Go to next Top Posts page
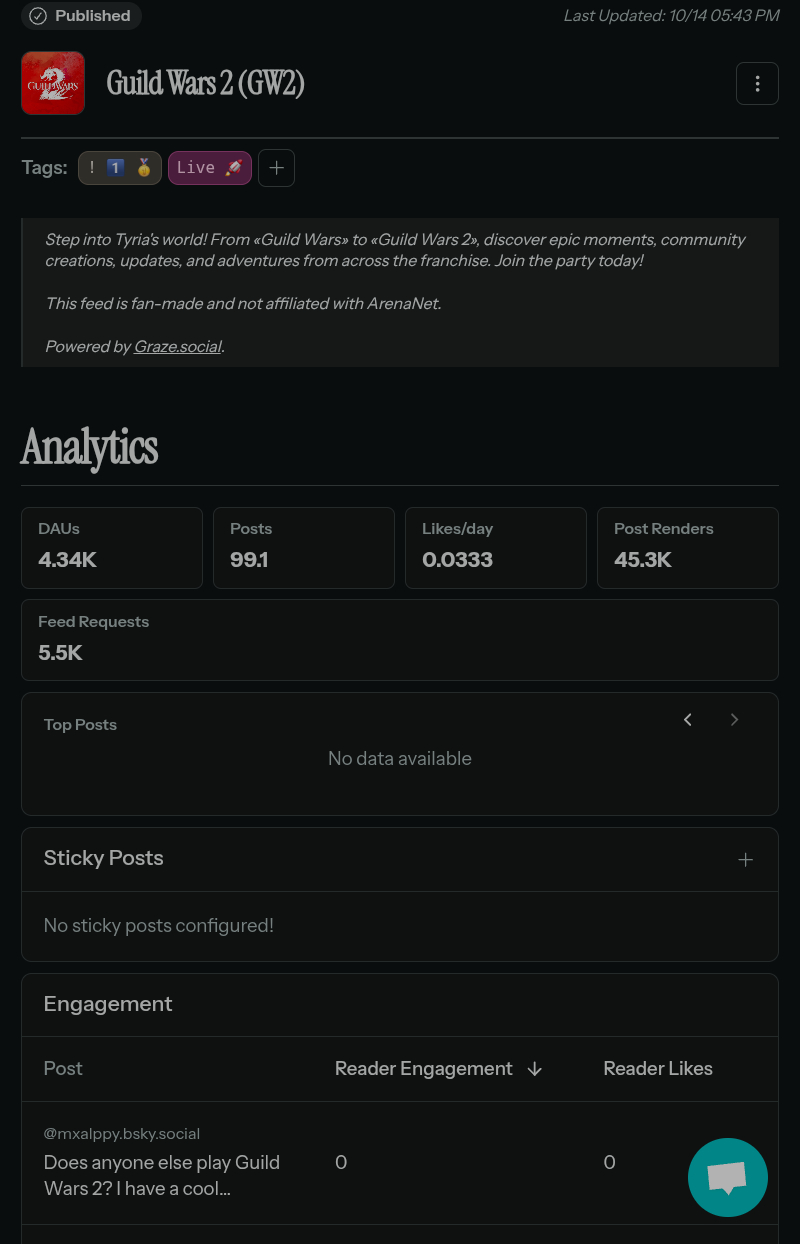This screenshot has width=800, height=1244. (734, 720)
